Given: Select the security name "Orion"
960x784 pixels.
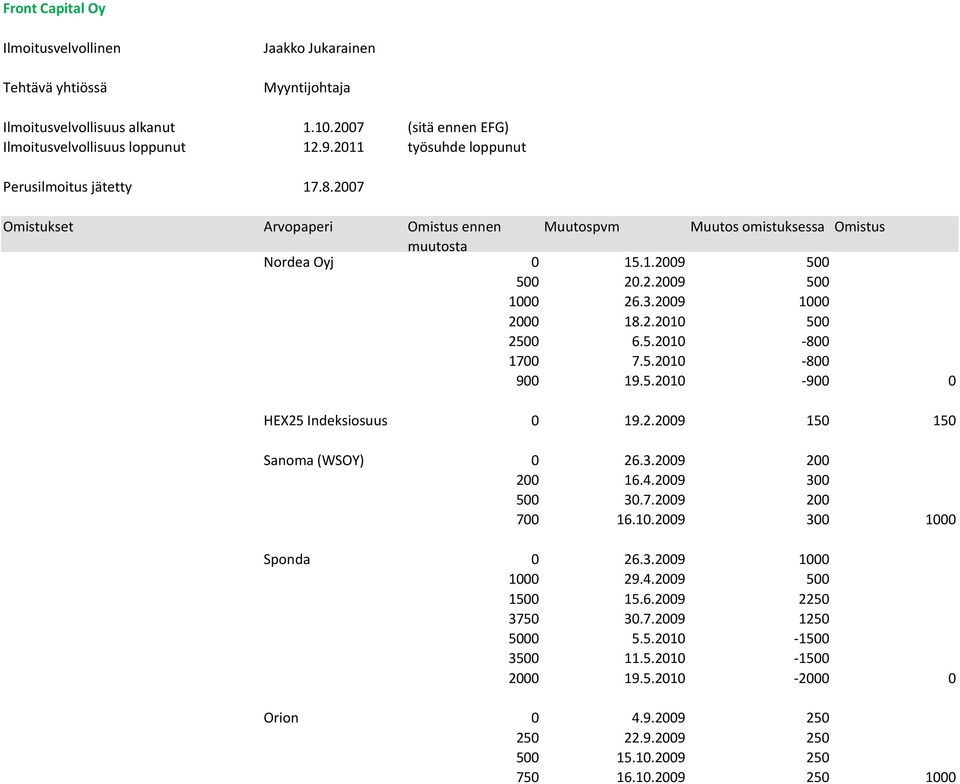Looking at the screenshot, I should coord(281,717).
